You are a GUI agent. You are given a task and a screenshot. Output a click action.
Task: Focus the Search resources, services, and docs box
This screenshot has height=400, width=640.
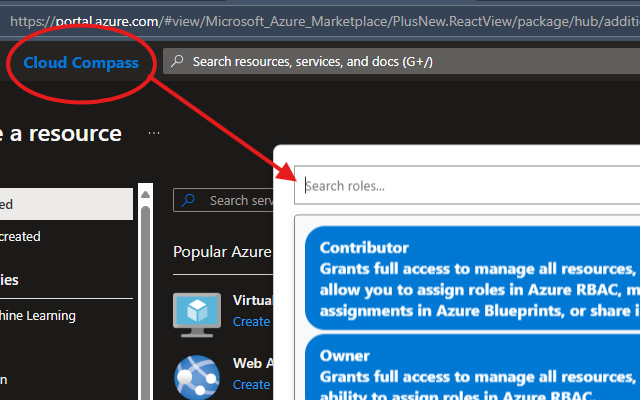tap(400, 62)
